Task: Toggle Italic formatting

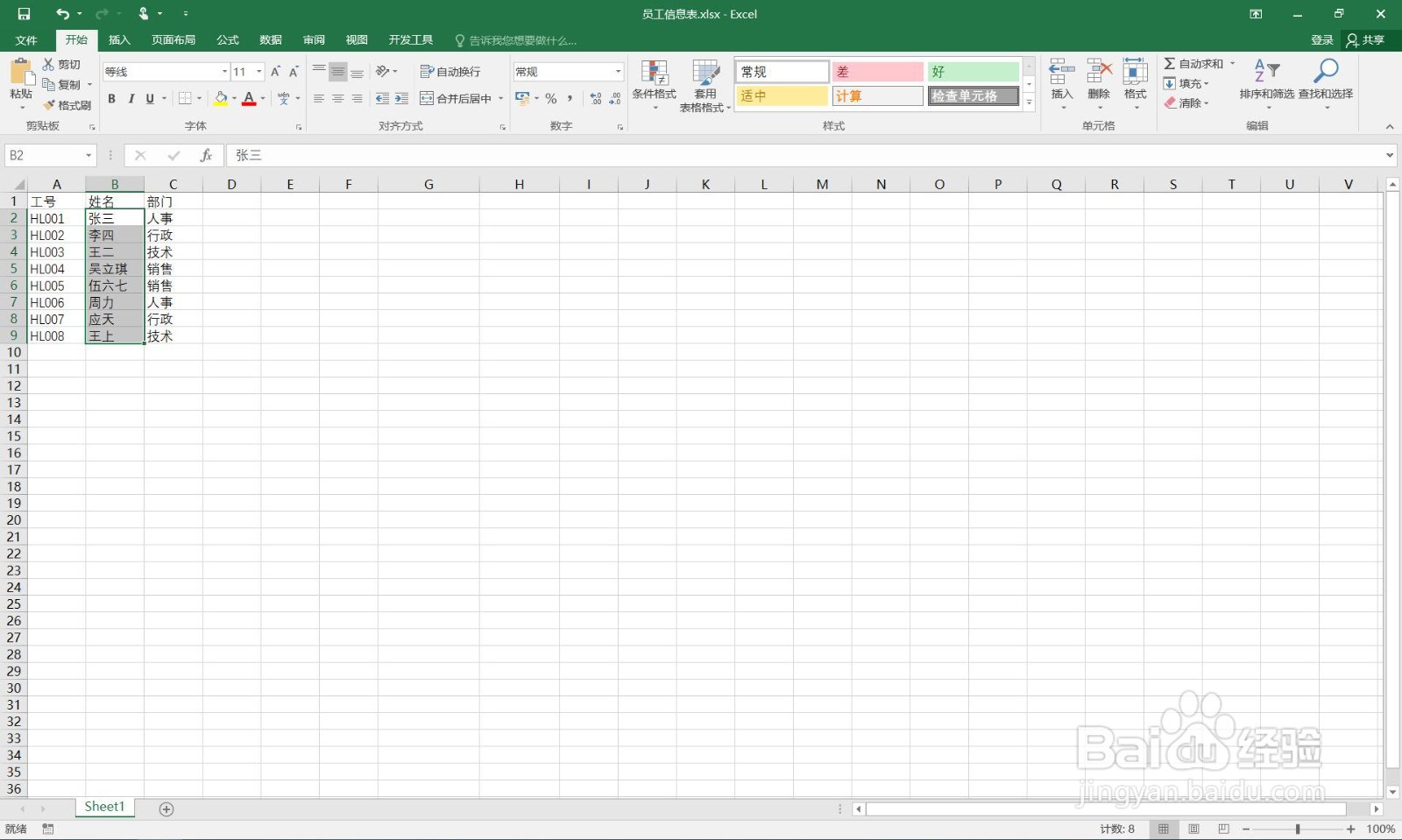Action: [131, 99]
